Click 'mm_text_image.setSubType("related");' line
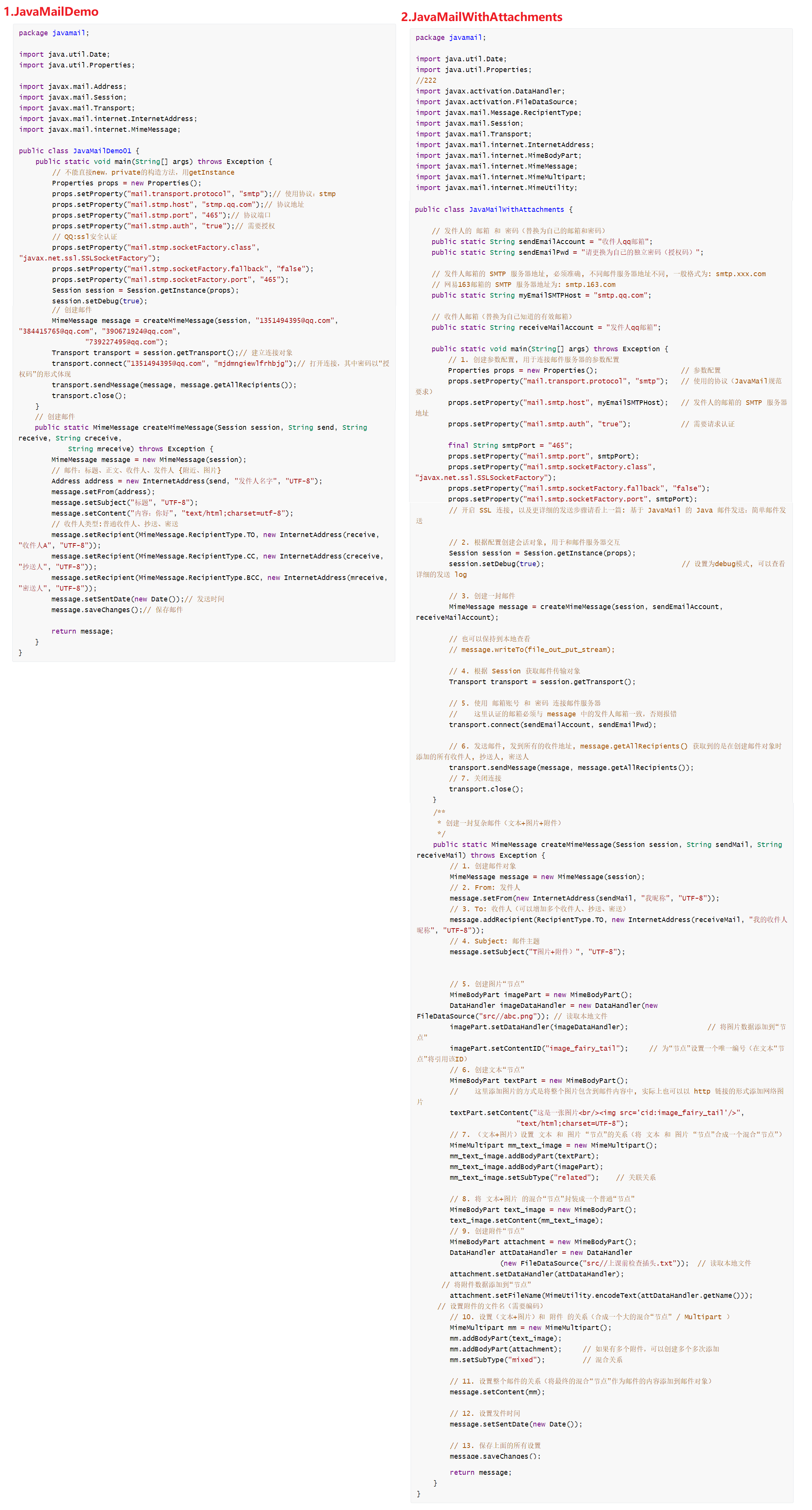Viewport: 812px width, 1510px height. tap(524, 1177)
